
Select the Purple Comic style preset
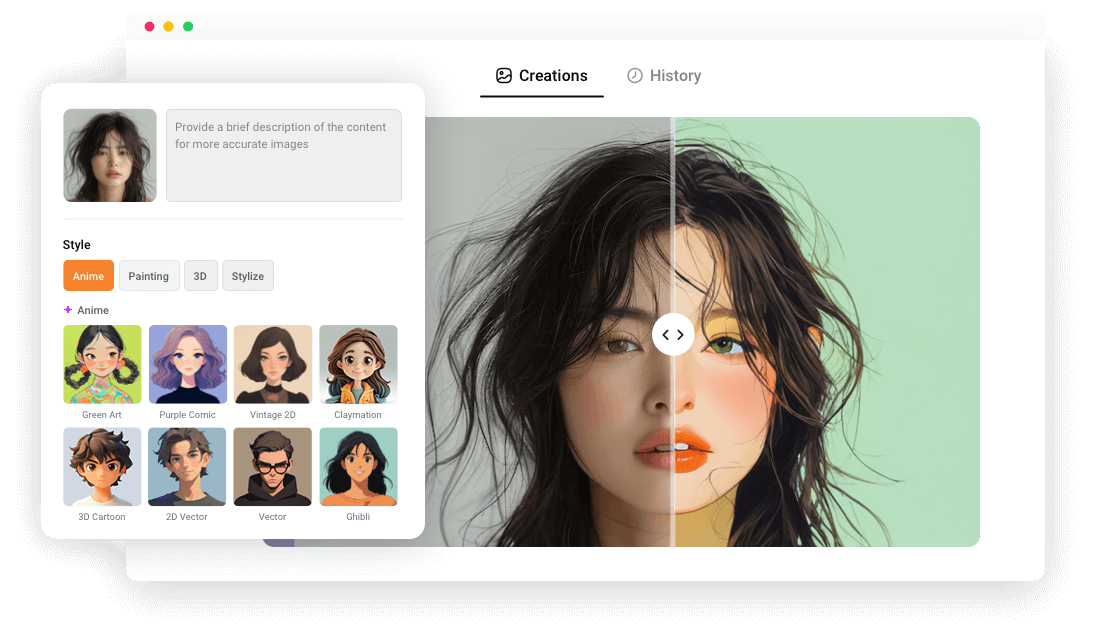(187, 364)
